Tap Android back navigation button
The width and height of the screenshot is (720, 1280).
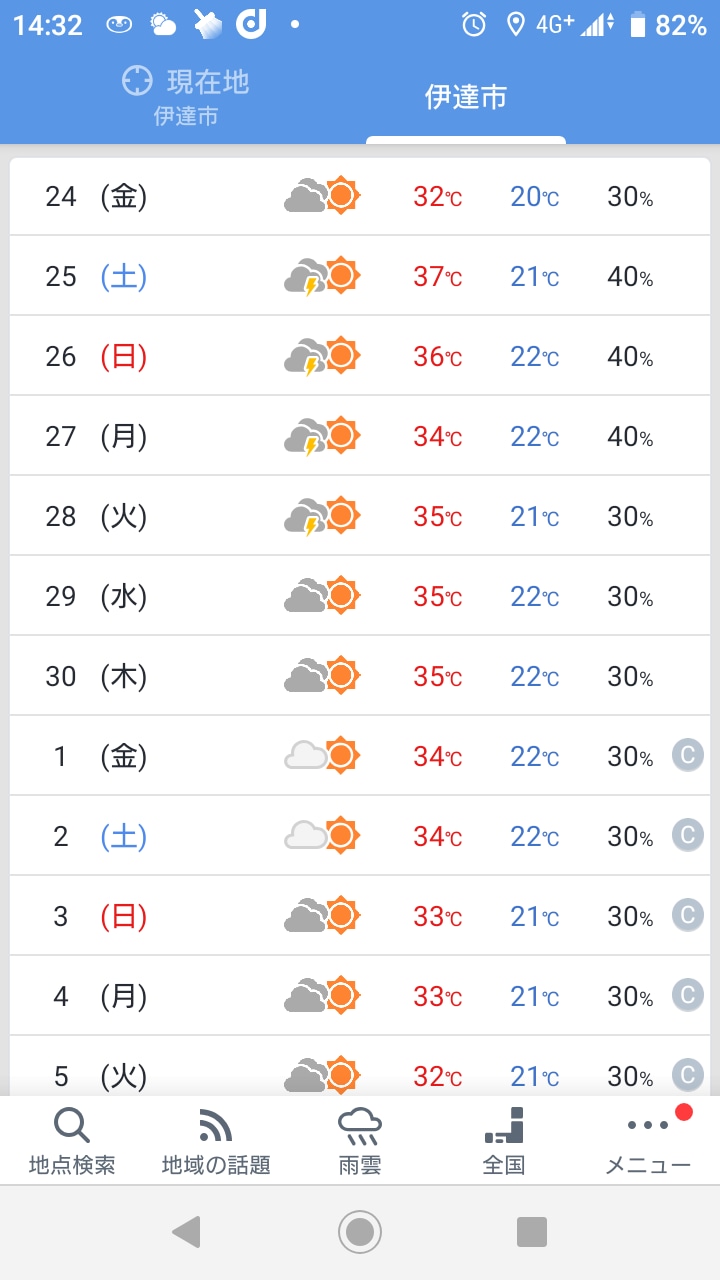point(187,1232)
